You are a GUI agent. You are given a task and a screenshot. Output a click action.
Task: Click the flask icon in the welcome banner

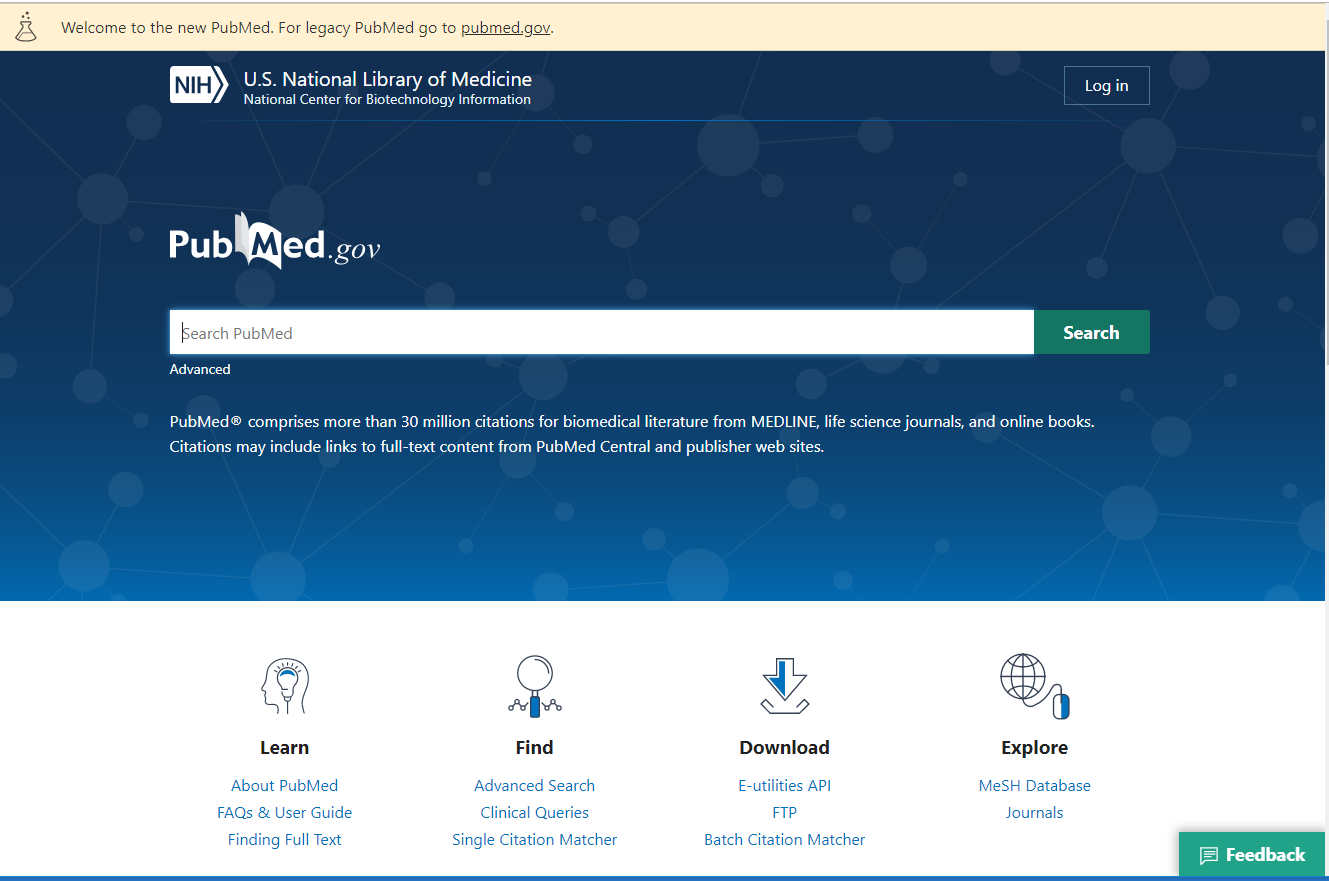coord(25,27)
